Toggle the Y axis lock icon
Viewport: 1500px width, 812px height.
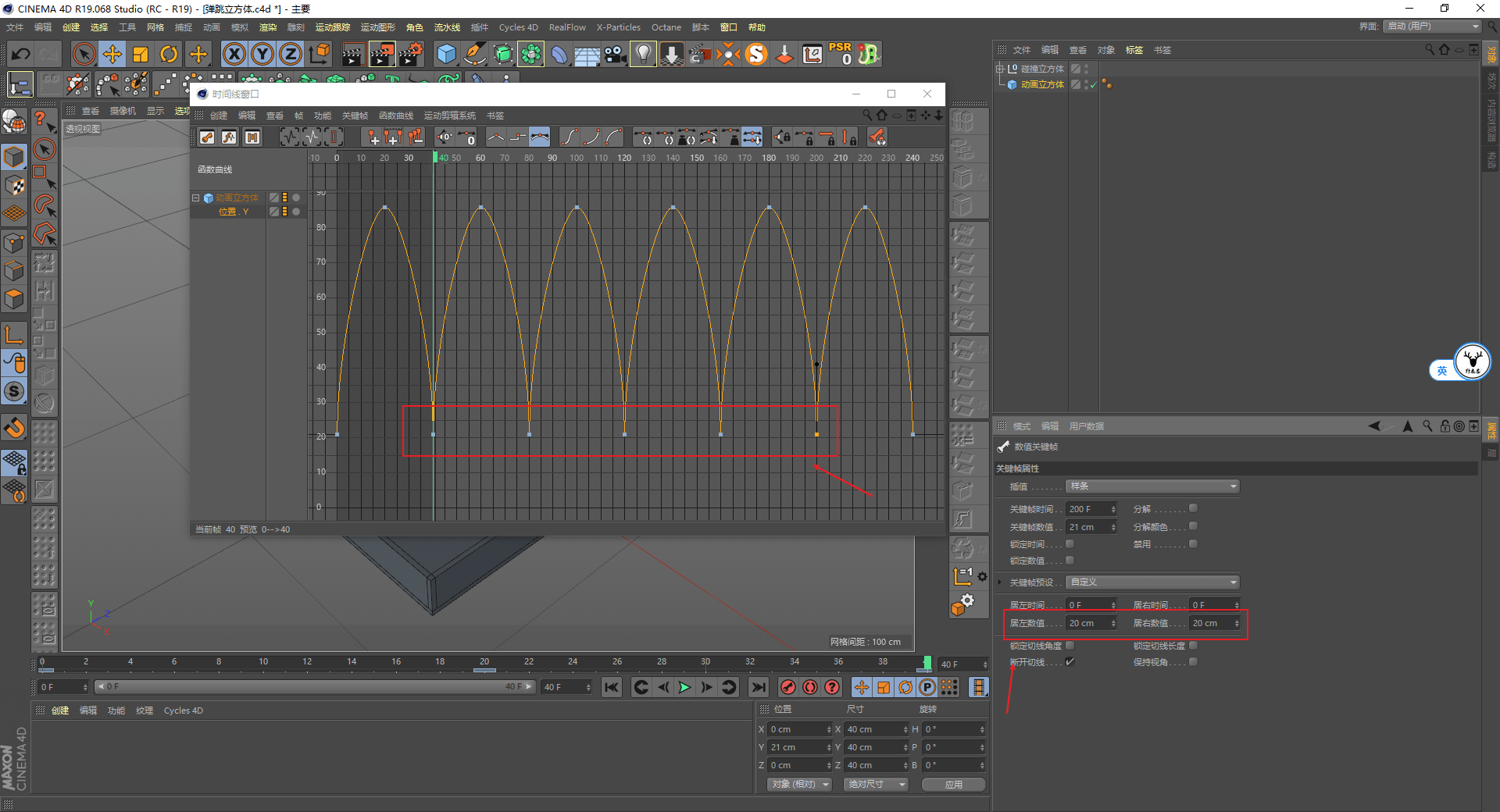tap(262, 54)
